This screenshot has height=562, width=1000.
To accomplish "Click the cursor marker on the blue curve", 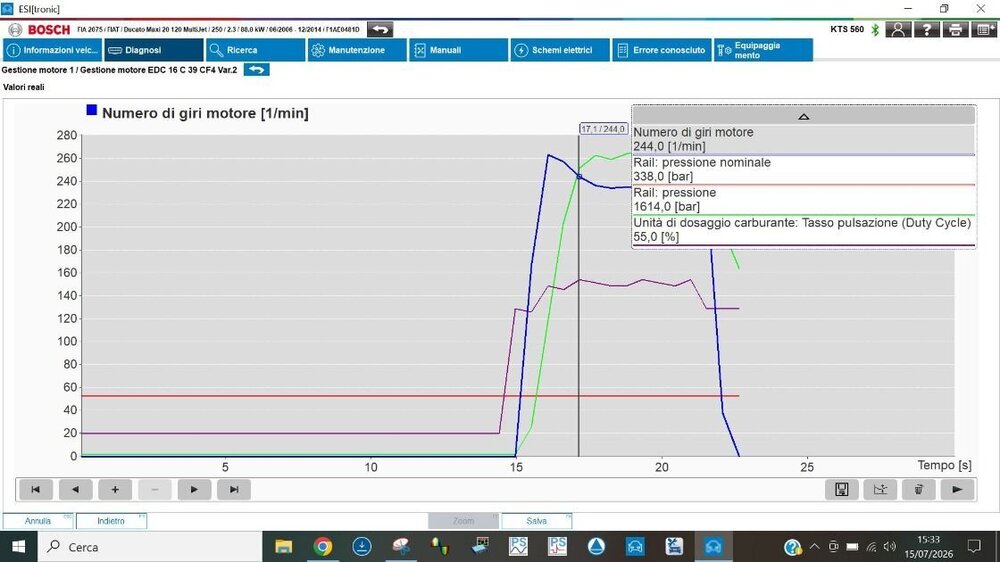I will click(x=579, y=177).
